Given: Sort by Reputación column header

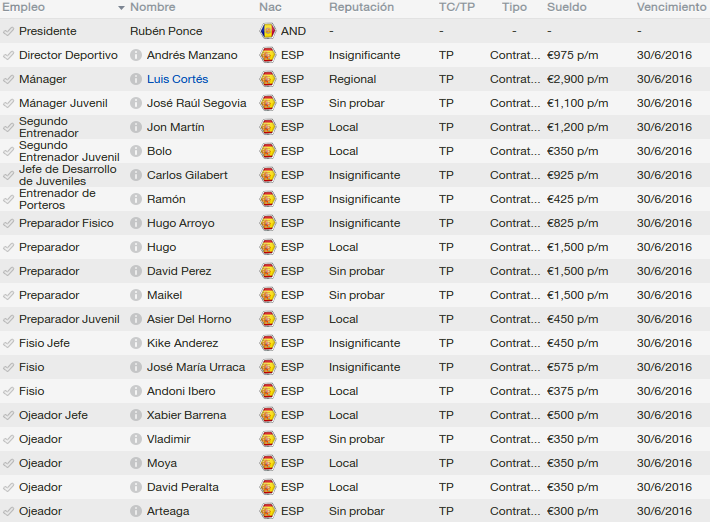Looking at the screenshot, I should click(x=361, y=7).
